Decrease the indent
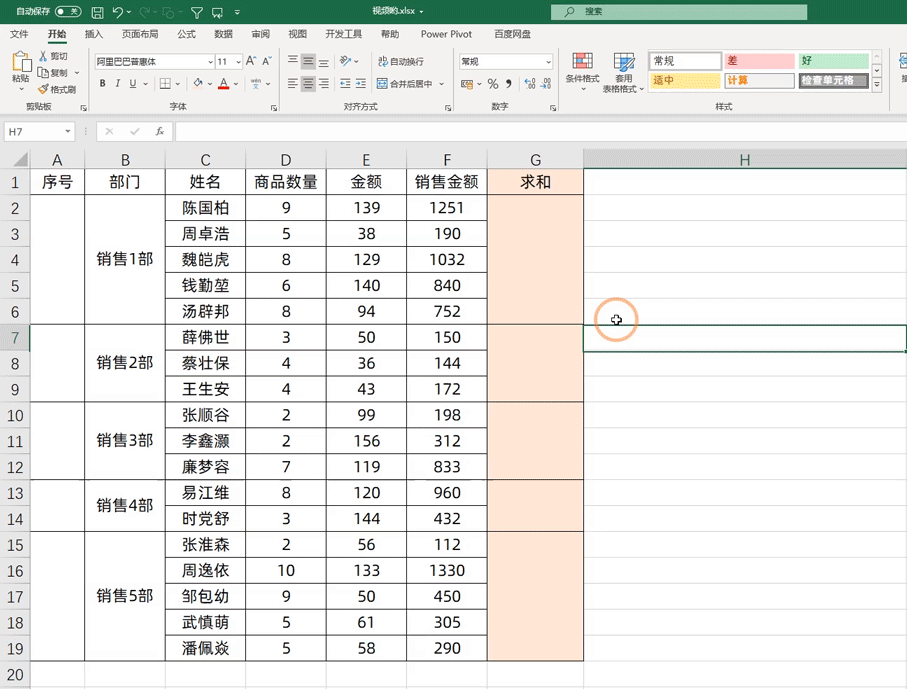This screenshot has width=907, height=689. (345, 83)
